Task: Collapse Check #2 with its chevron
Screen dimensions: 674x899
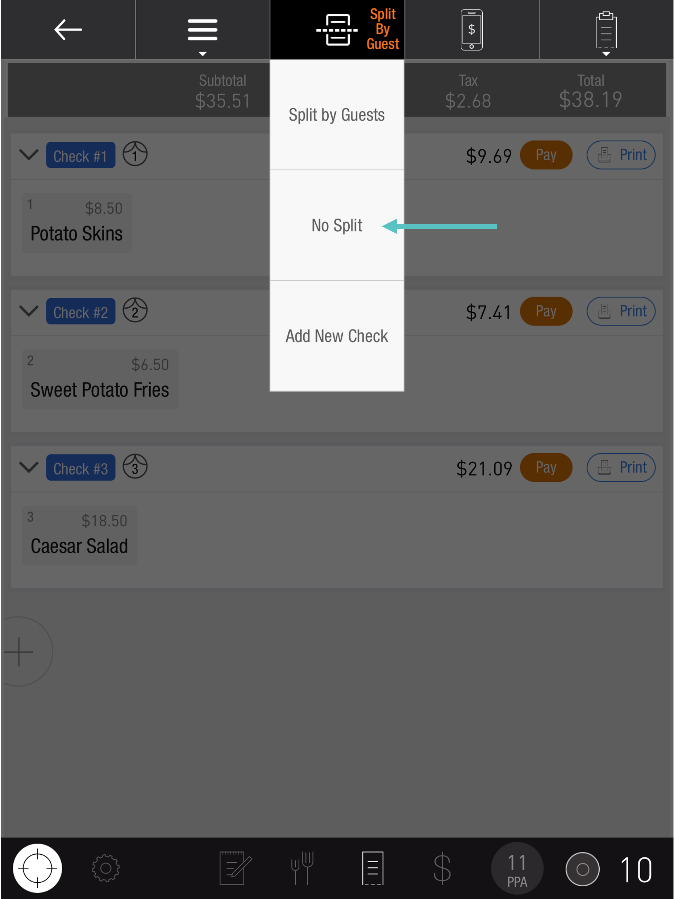Action: pos(29,311)
